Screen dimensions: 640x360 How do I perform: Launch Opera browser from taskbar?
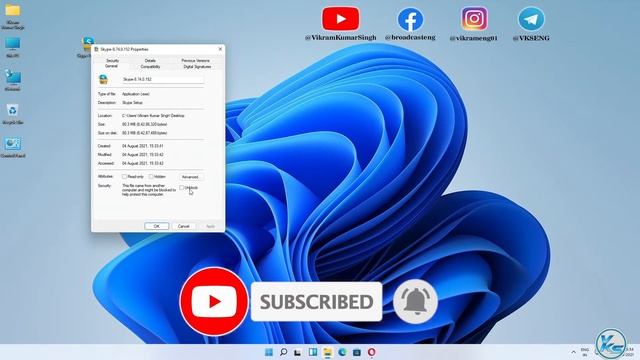(x=371, y=352)
